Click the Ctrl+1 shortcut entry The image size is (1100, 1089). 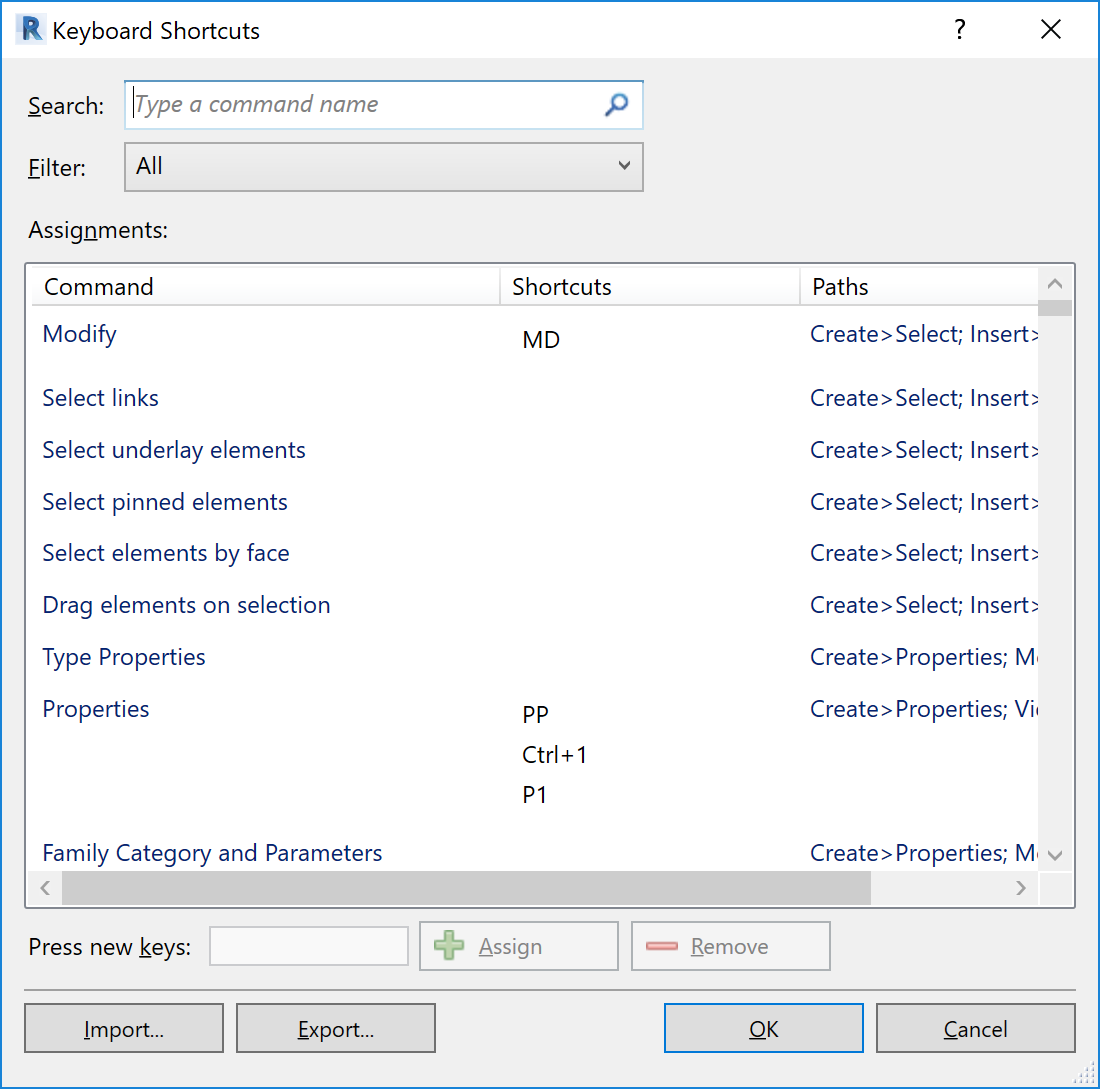pyautogui.click(x=554, y=755)
